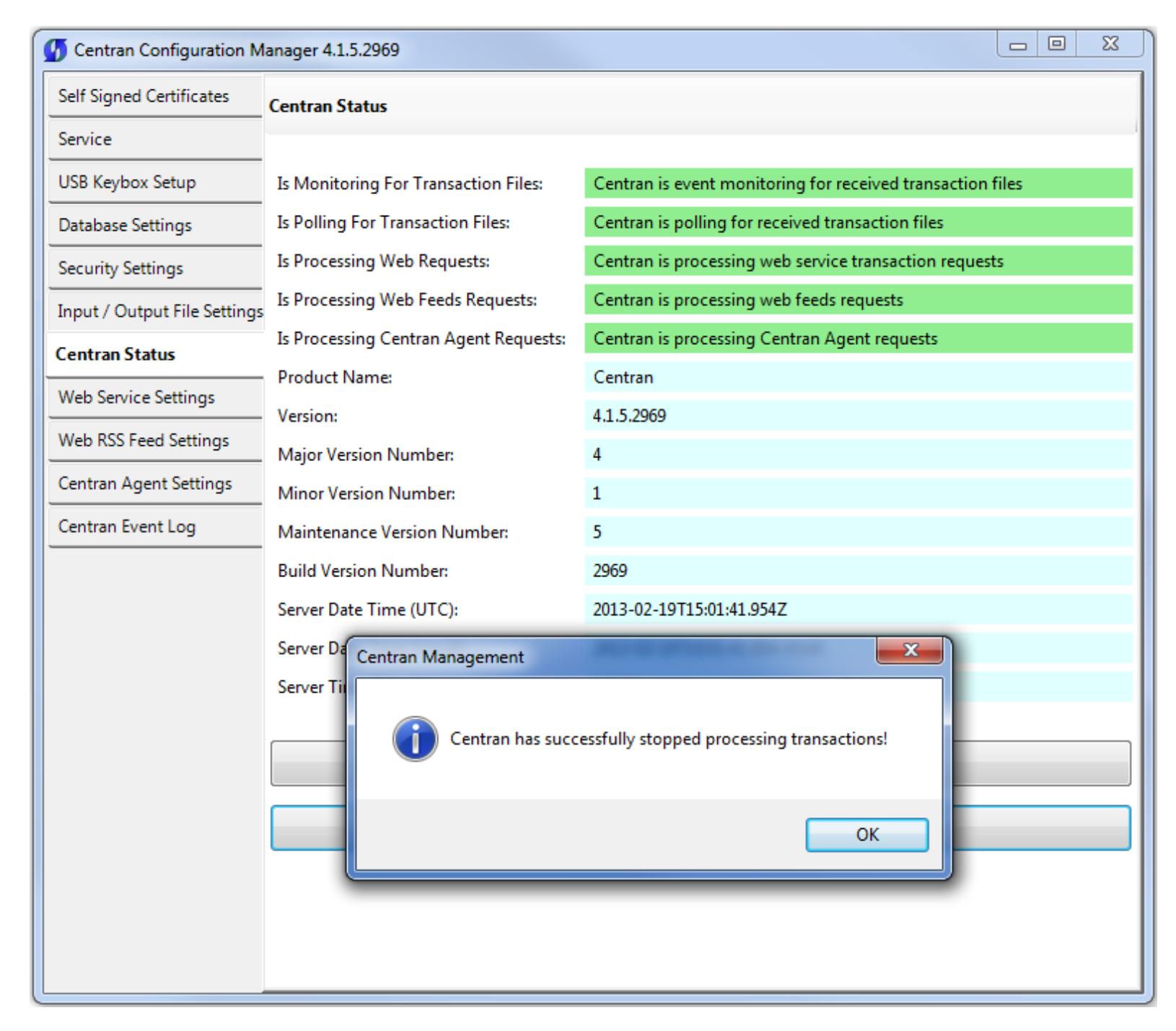Open Input / Output File Settings tab
The width and height of the screenshot is (1176, 1031).
point(154,312)
